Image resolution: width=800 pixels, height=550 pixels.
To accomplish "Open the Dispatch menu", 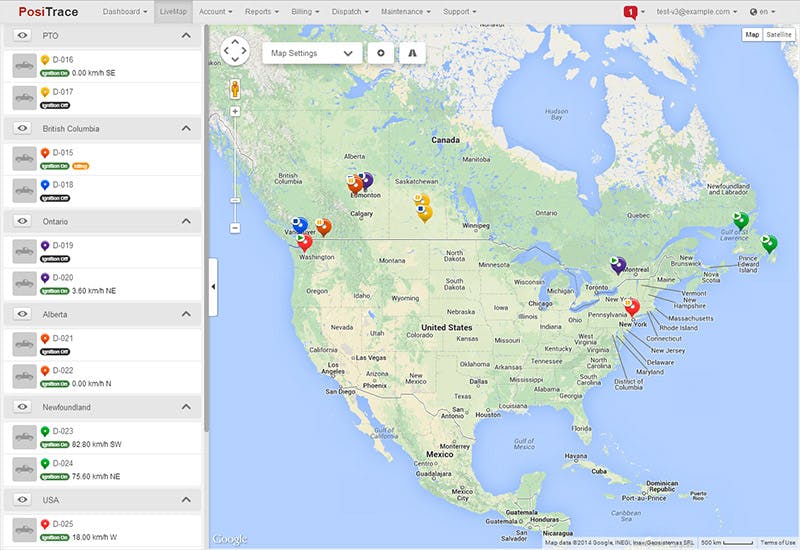I will coord(350,12).
